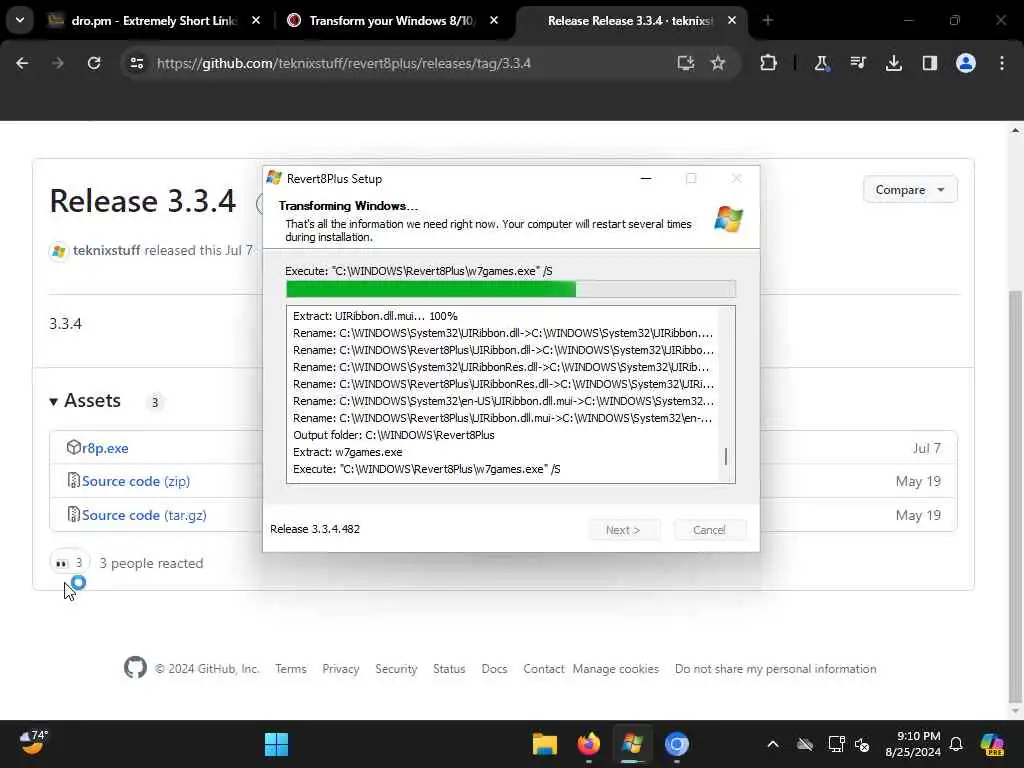The image size is (1024, 768).
Task: Collapse the Assets section
Action: 86,400
